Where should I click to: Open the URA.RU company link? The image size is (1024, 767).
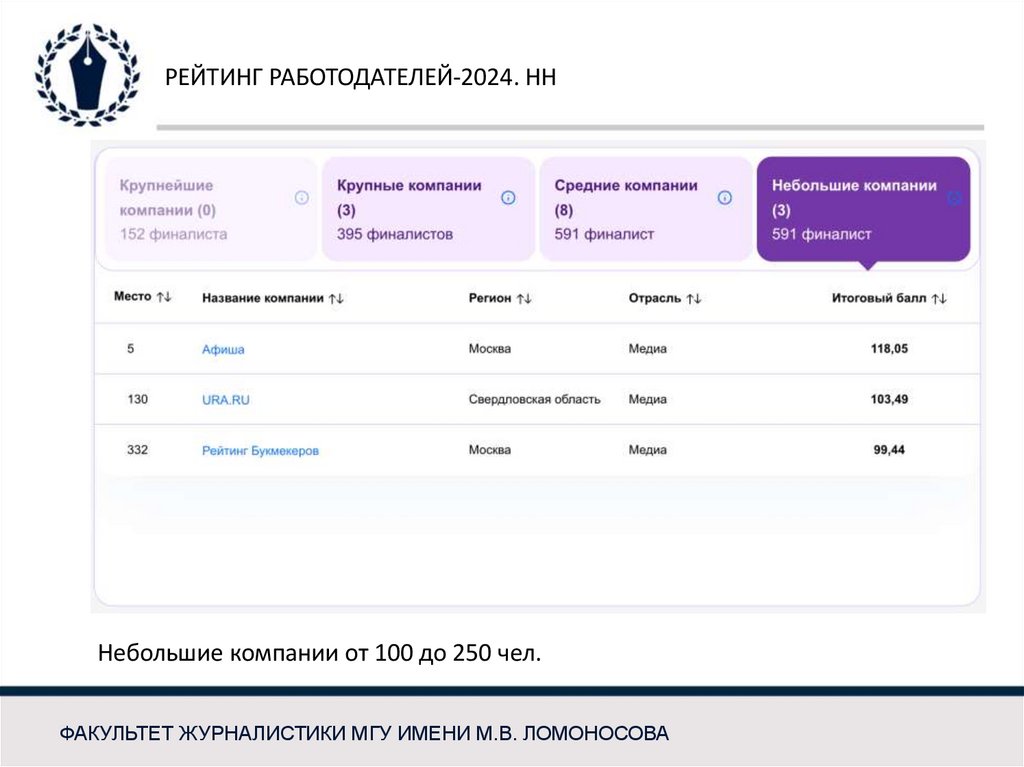point(225,400)
